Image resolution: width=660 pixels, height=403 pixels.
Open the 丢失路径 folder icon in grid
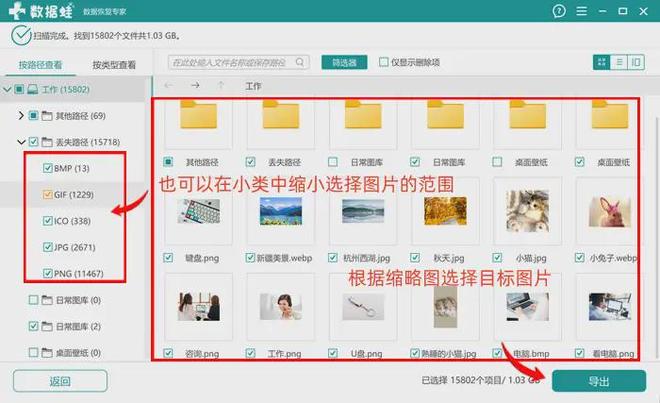(x=281, y=115)
